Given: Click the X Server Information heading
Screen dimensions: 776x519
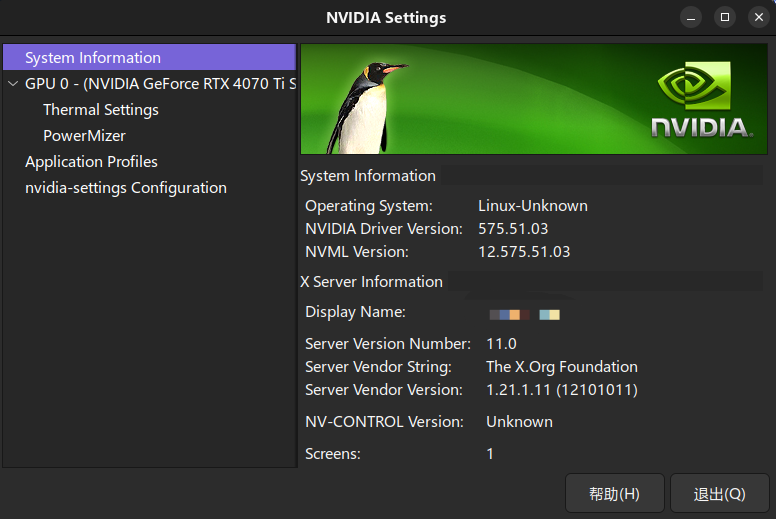Looking at the screenshot, I should 371,282.
